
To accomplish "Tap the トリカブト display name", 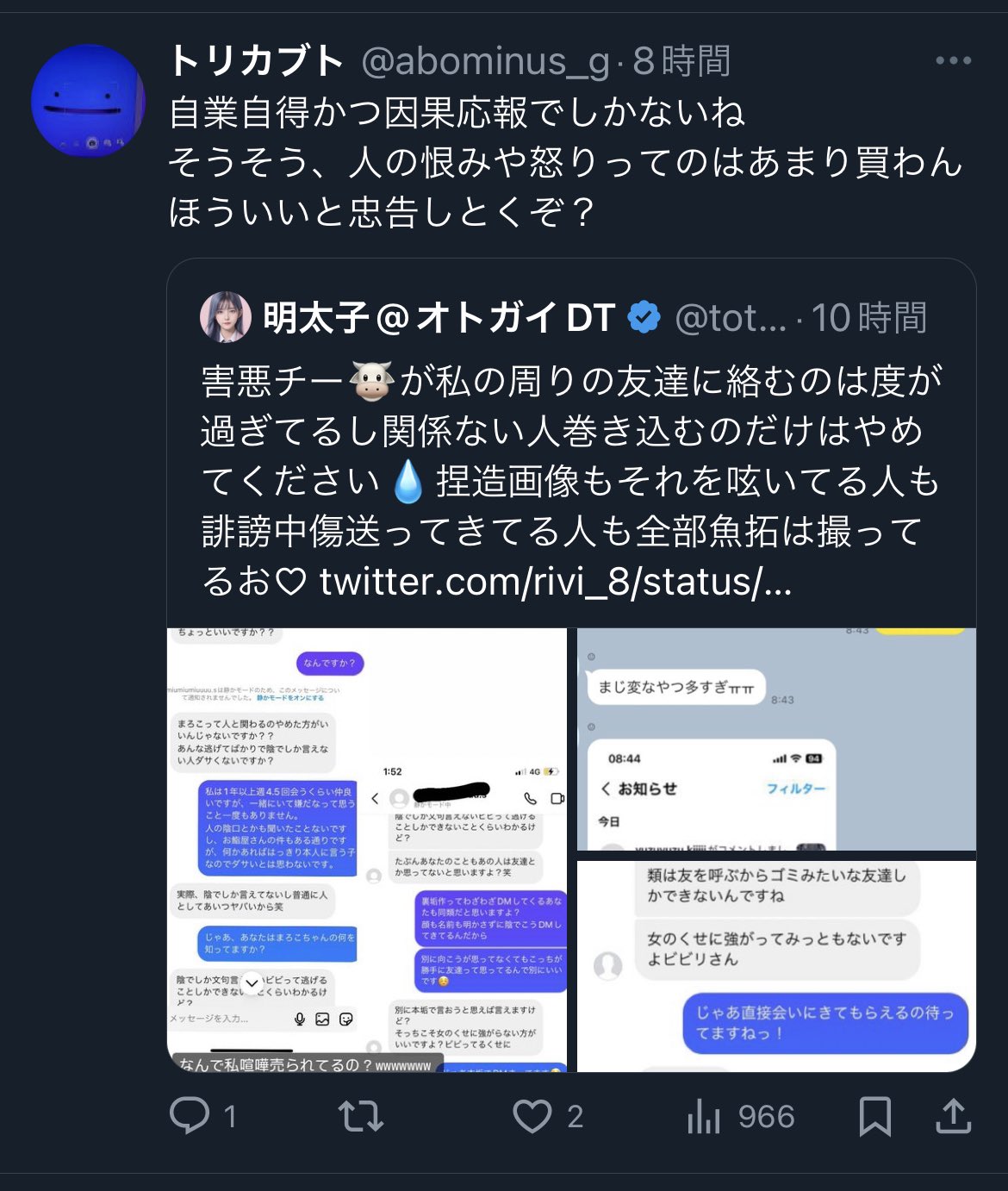I will pyautogui.click(x=257, y=60).
